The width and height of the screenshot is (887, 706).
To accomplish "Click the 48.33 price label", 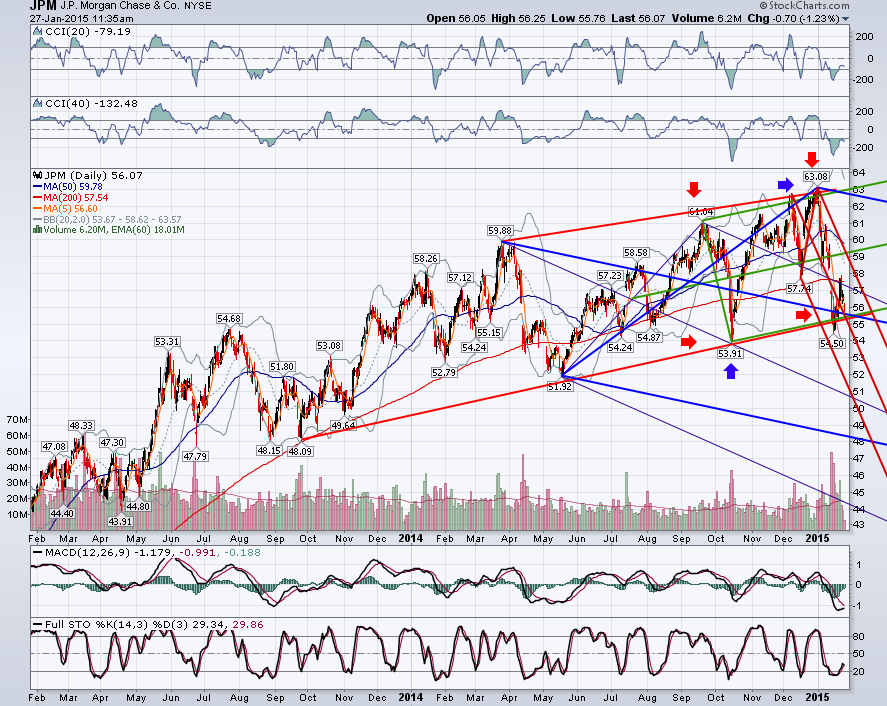I will point(81,425).
